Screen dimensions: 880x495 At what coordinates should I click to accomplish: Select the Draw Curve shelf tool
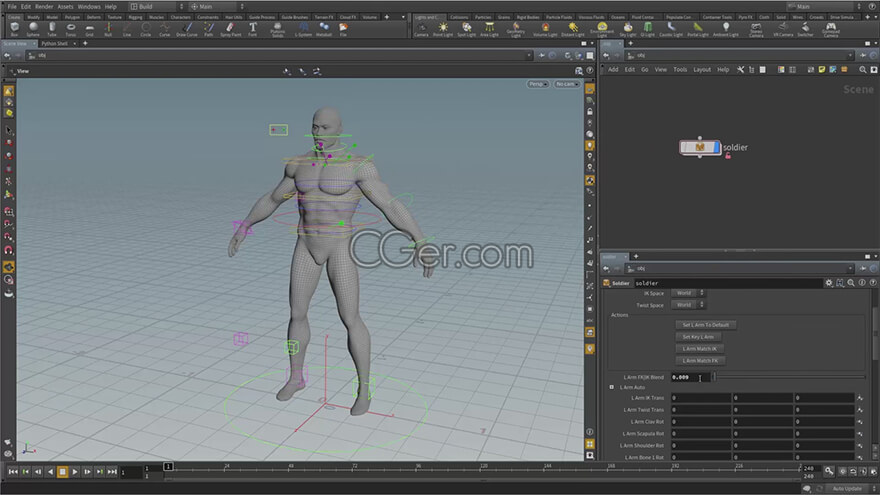click(x=187, y=29)
